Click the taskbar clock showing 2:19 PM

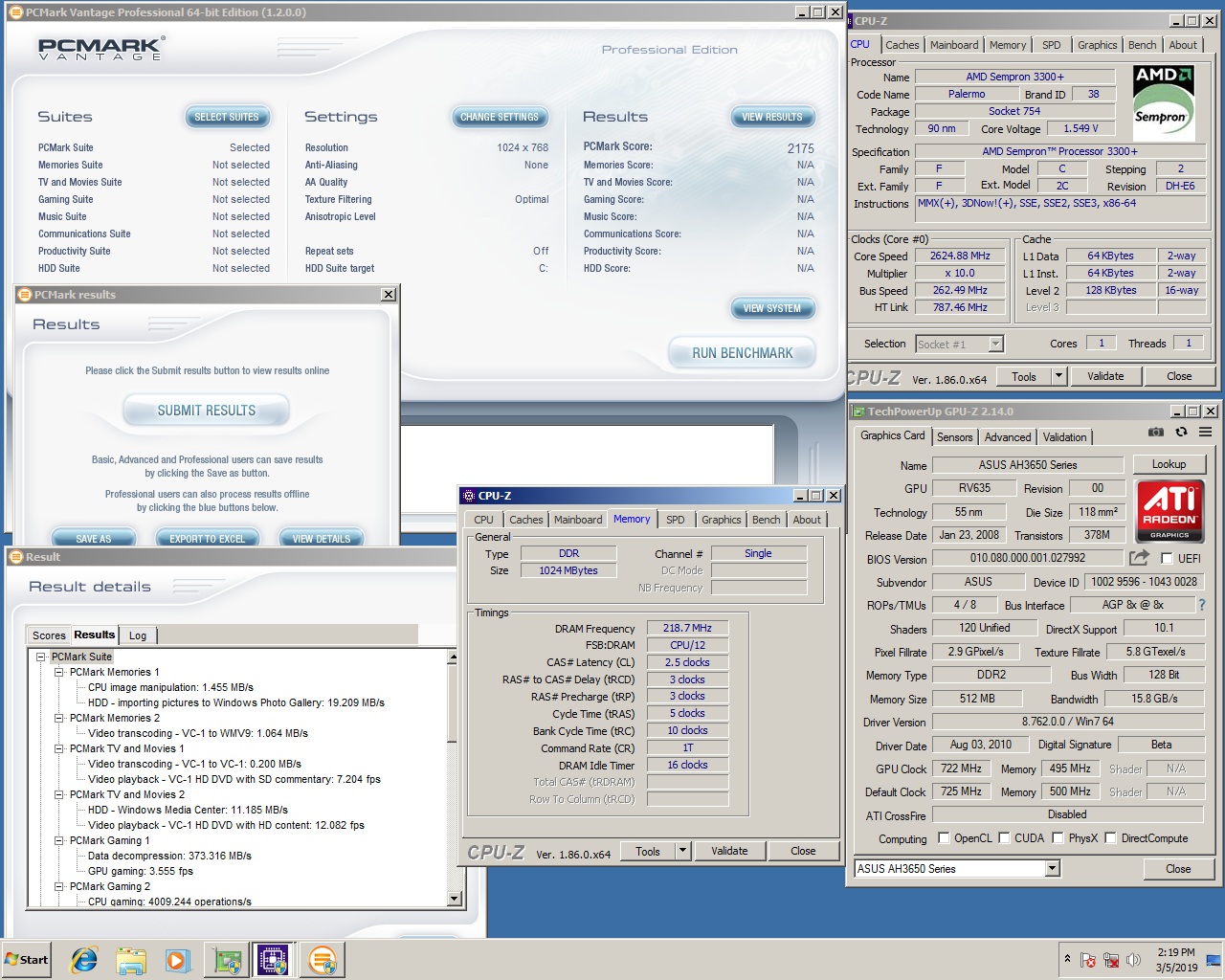pyautogui.click(x=1176, y=952)
